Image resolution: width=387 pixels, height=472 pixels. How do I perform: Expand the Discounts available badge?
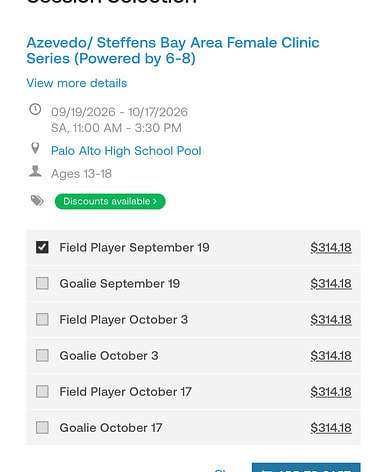click(x=110, y=201)
